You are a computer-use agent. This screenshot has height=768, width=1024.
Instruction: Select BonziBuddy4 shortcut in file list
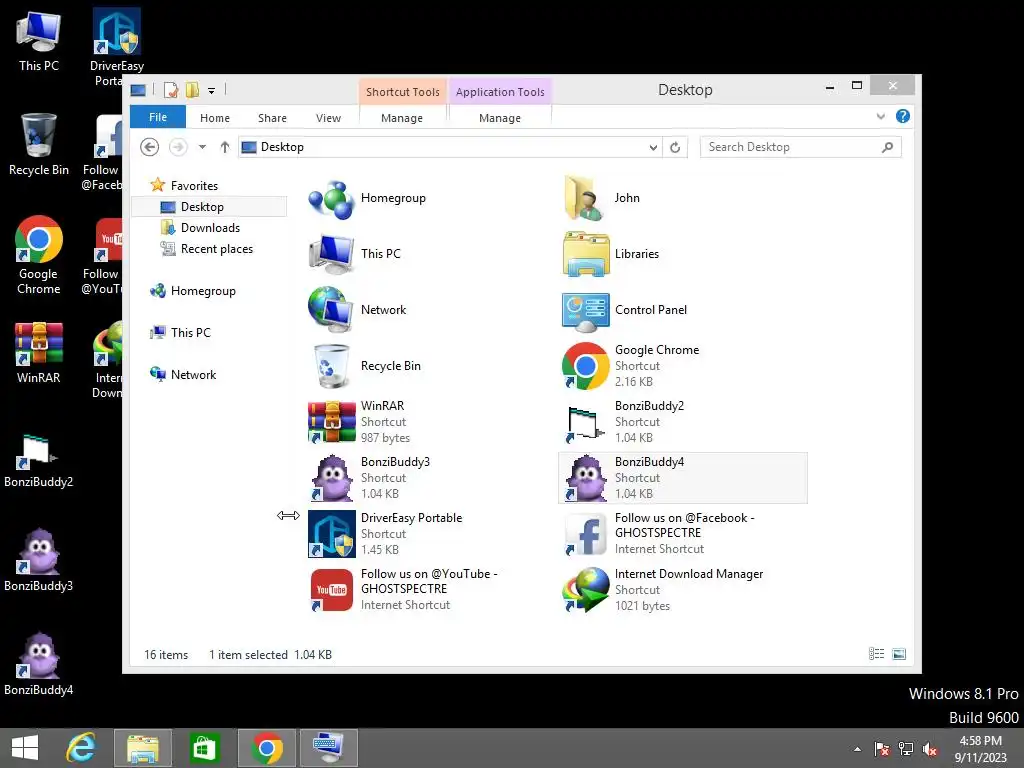click(682, 478)
